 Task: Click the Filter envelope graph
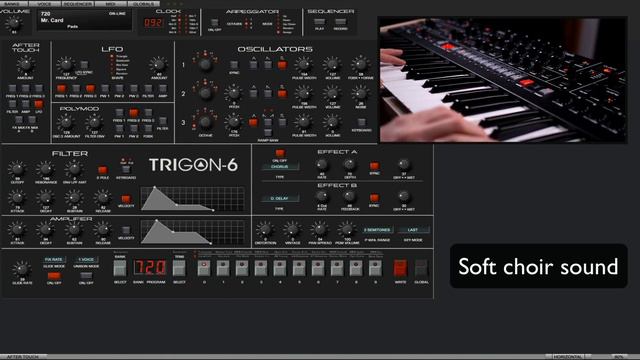(x=193, y=199)
